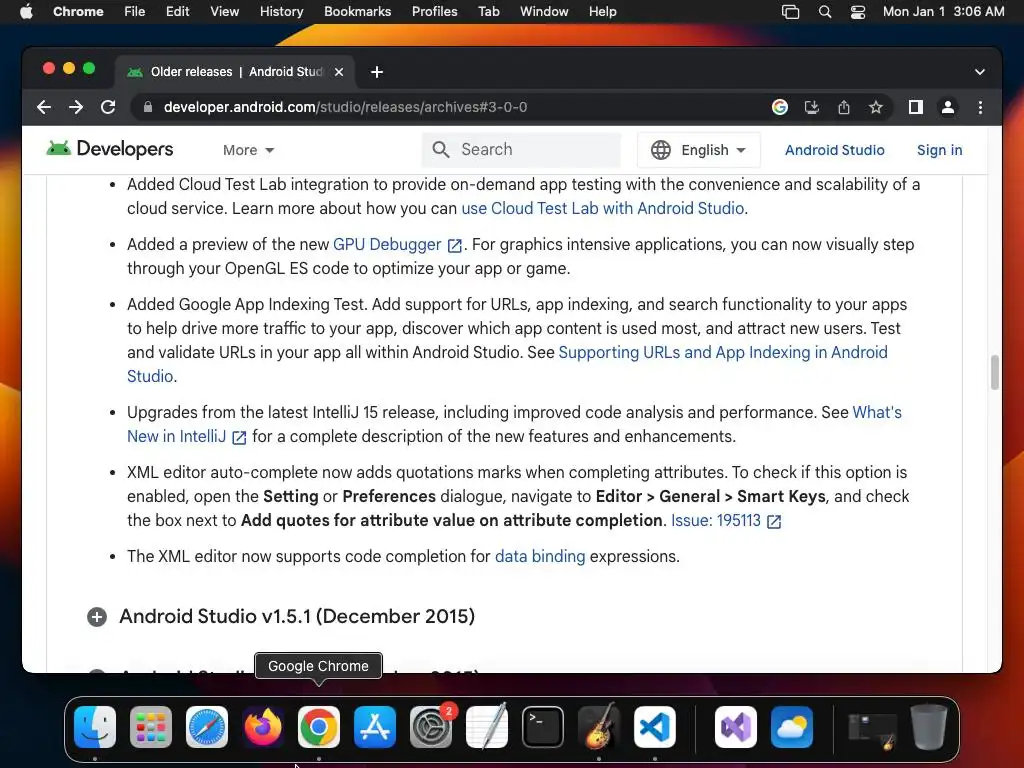Launch Firefox from the dock

pos(263,727)
